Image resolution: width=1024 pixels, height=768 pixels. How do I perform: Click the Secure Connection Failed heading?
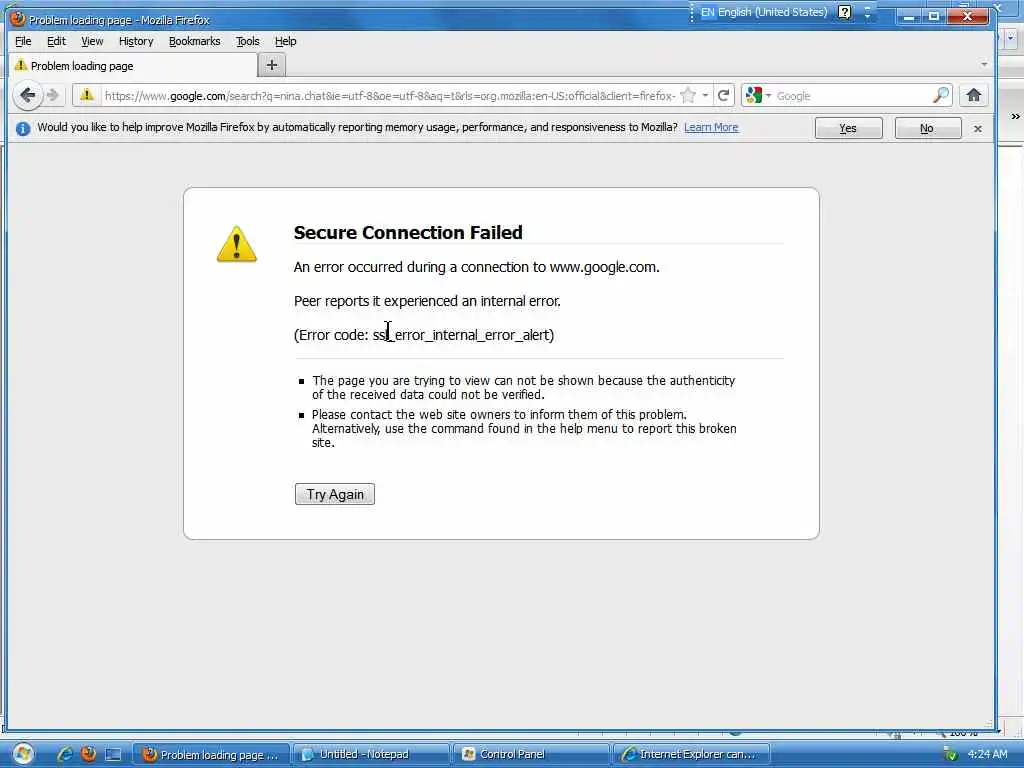(408, 232)
